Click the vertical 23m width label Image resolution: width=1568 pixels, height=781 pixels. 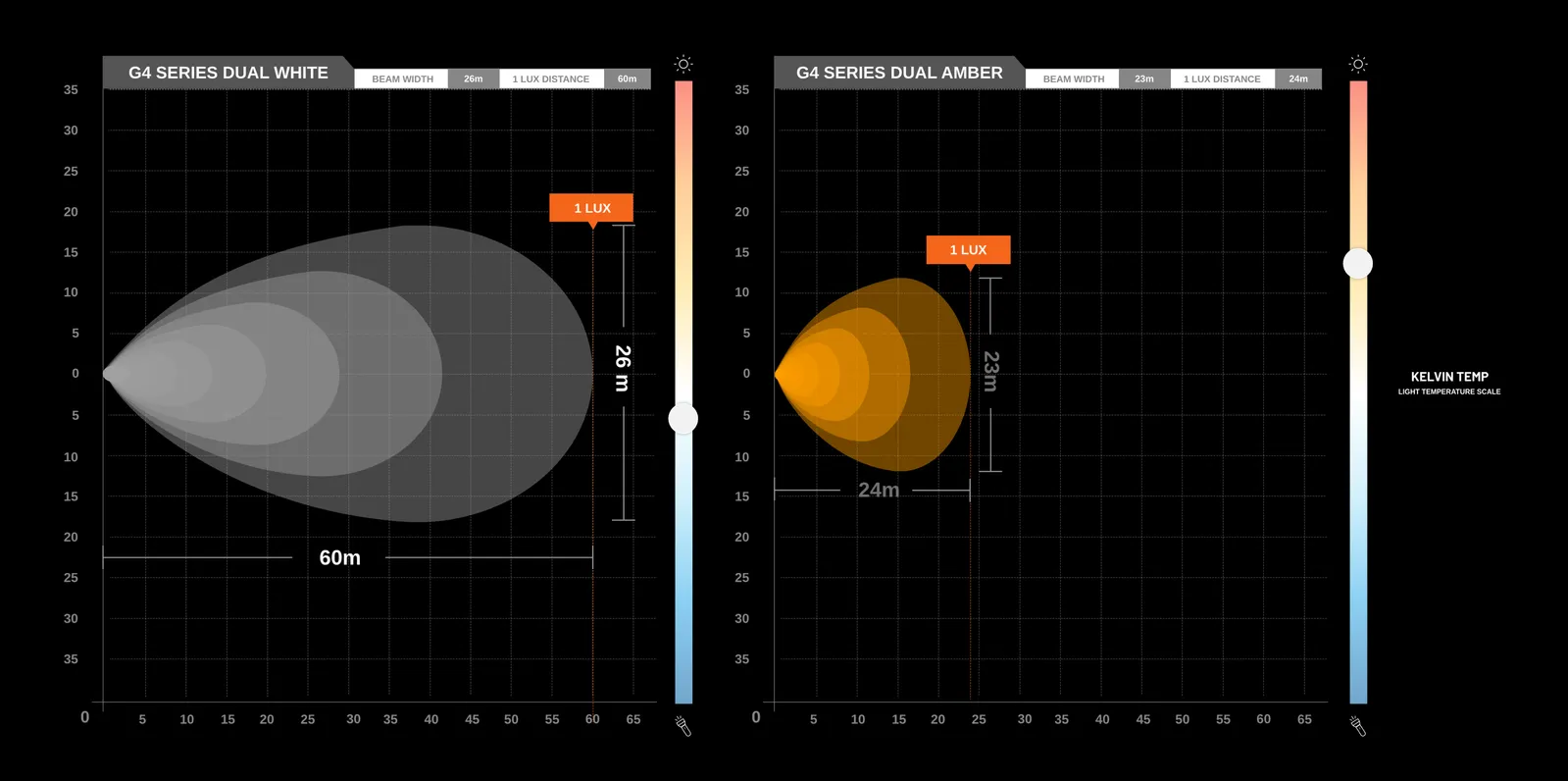(990, 371)
